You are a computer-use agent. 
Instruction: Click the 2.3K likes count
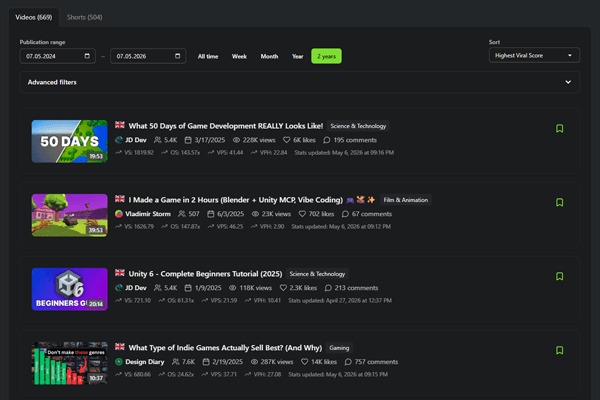303,288
